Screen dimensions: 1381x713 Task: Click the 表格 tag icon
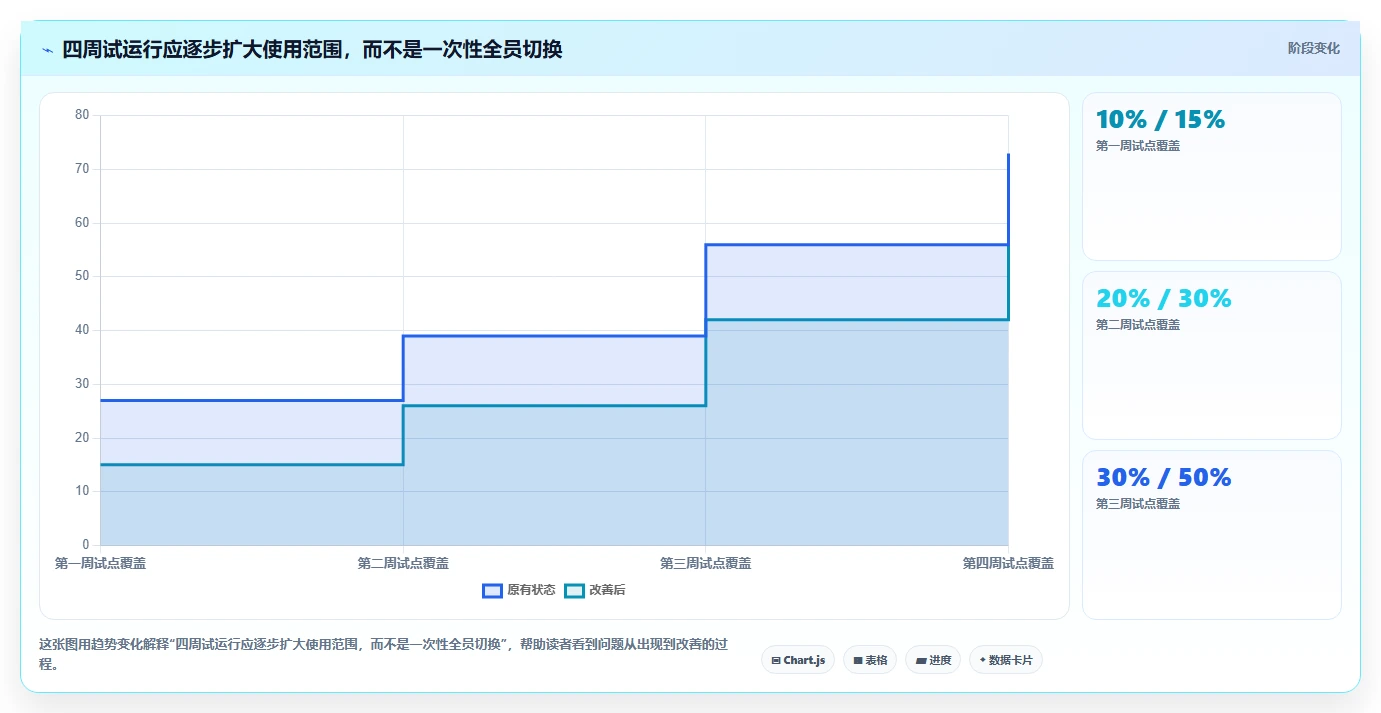(858, 661)
